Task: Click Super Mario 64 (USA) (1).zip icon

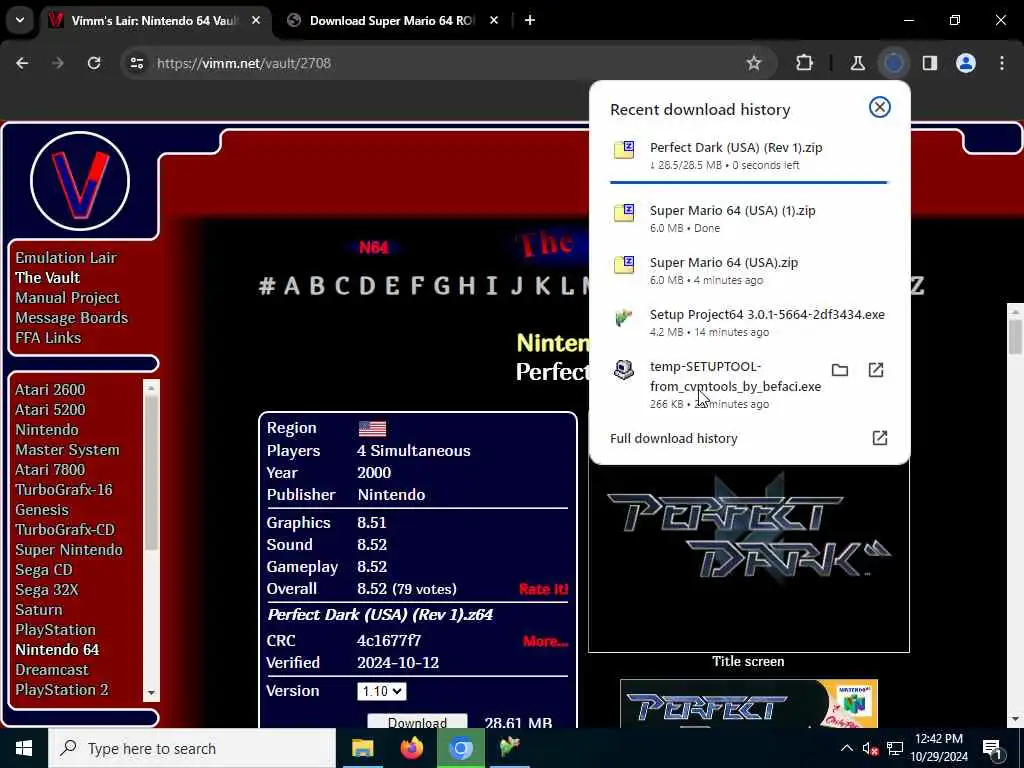Action: 624,212
